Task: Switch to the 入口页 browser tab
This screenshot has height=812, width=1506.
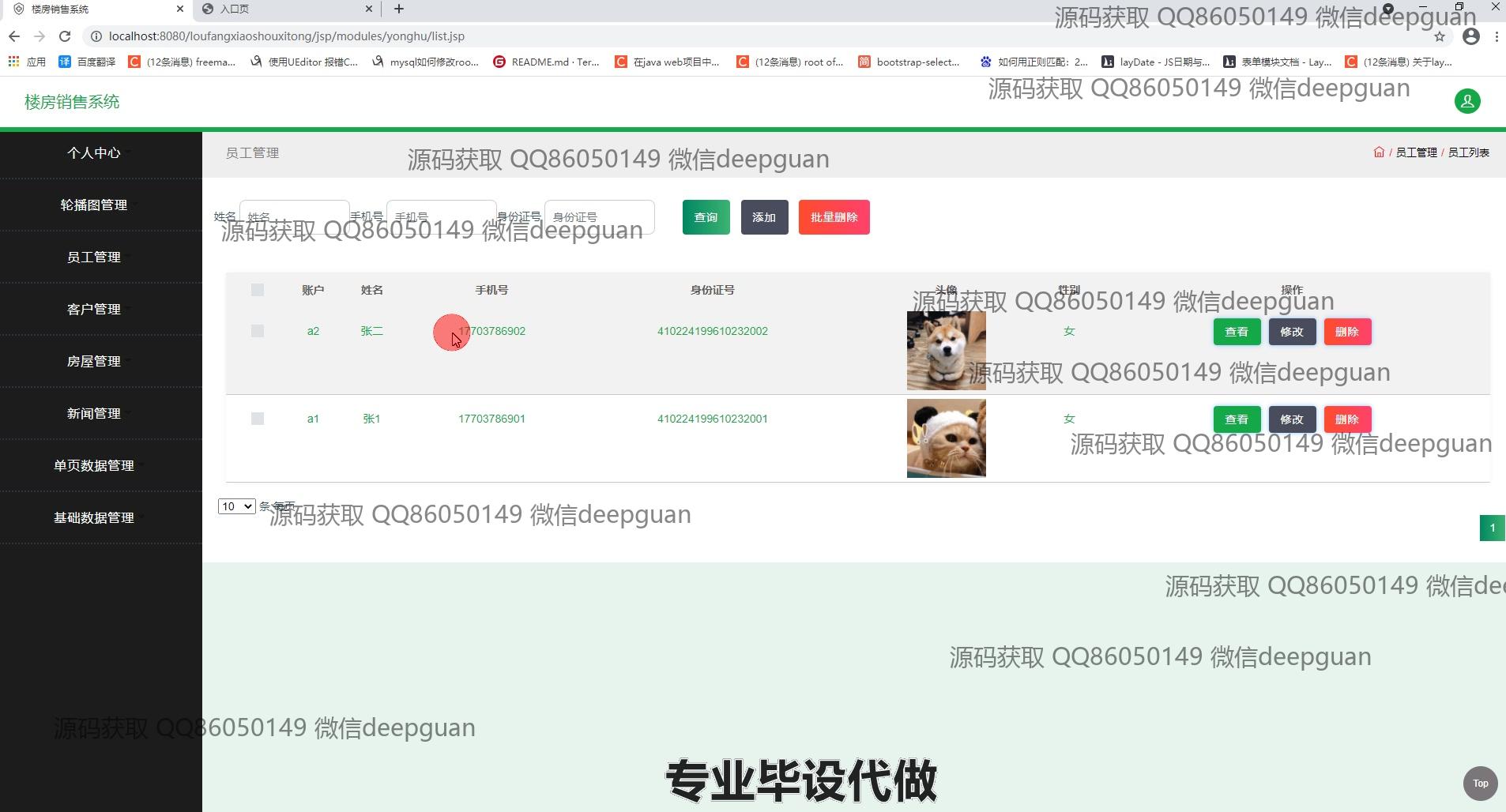Action: coord(284,9)
